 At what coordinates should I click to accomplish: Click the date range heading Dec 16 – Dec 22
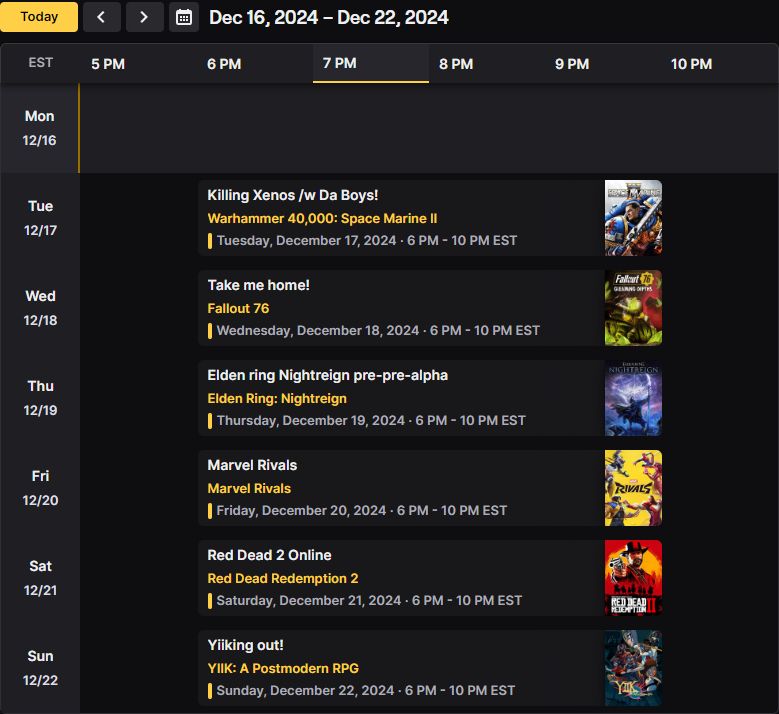(x=328, y=17)
